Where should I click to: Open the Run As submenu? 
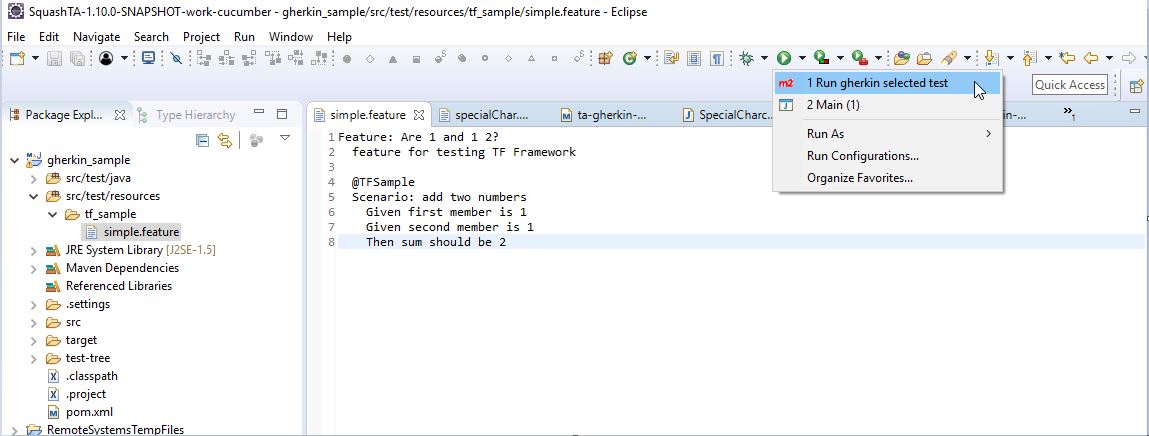point(887,134)
